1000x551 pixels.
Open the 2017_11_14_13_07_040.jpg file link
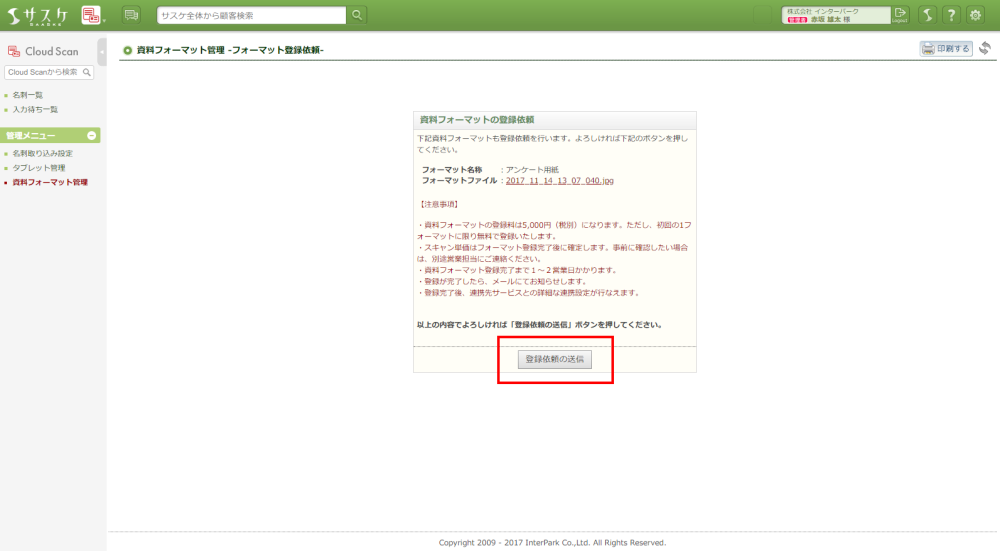[x=559, y=181]
